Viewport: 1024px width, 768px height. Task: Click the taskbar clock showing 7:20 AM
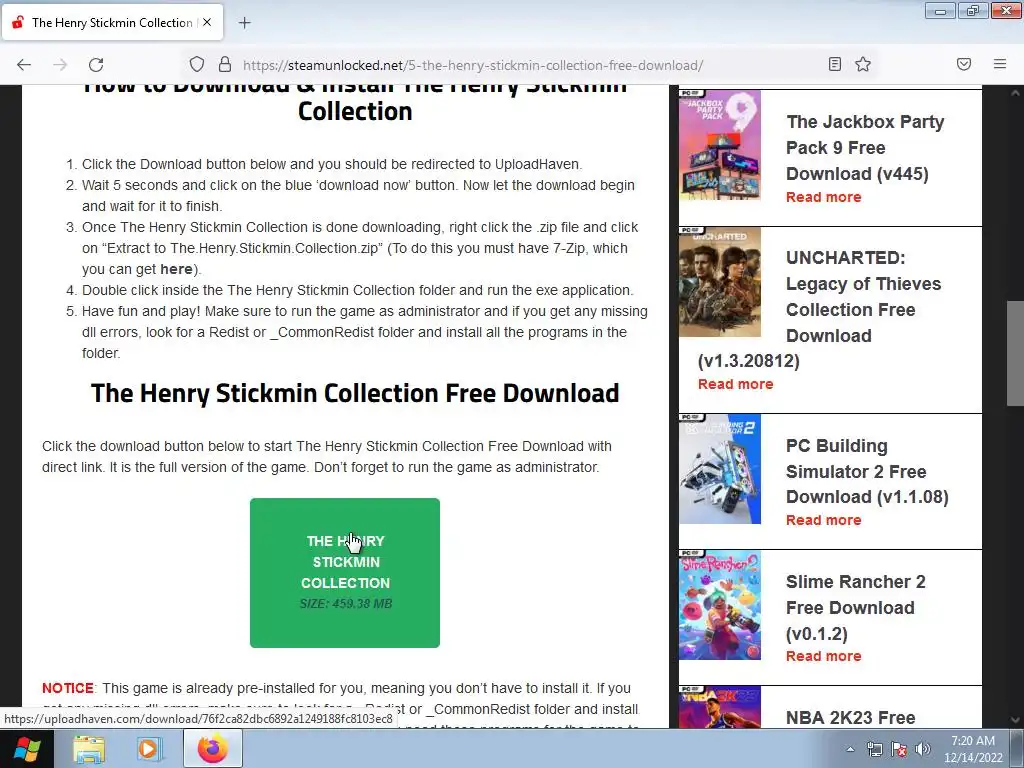(x=973, y=749)
